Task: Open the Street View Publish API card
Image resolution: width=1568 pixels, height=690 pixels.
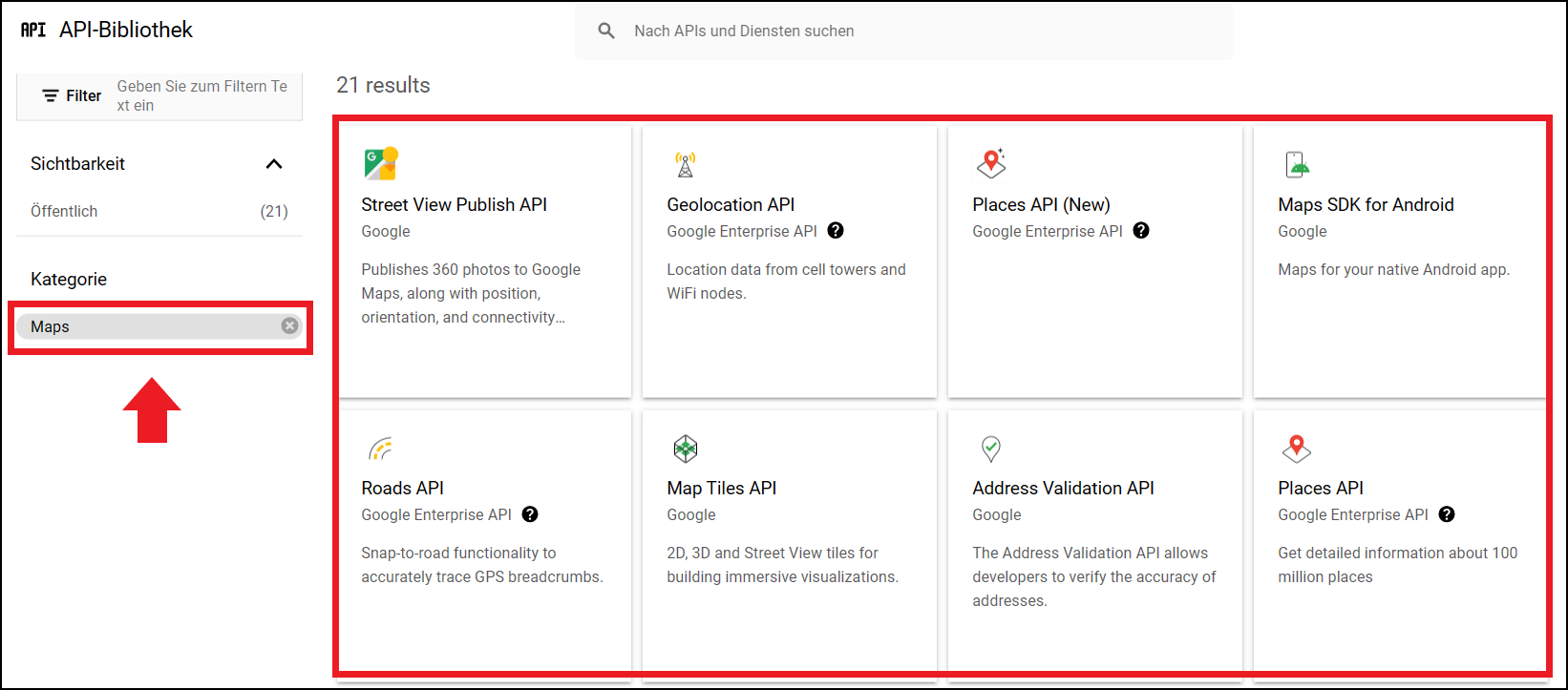Action: tap(485, 261)
